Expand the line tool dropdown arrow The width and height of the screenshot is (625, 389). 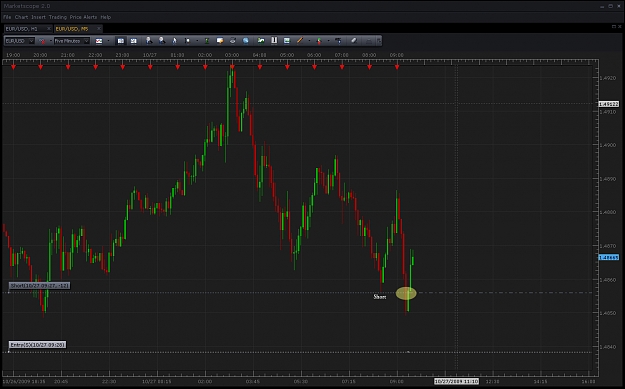point(309,41)
